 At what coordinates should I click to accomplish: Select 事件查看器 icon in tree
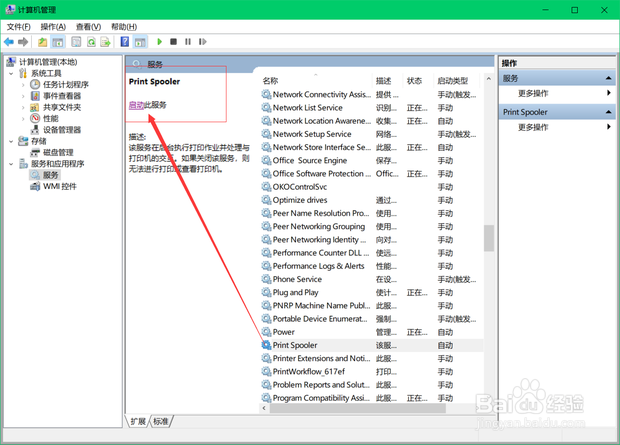35,96
